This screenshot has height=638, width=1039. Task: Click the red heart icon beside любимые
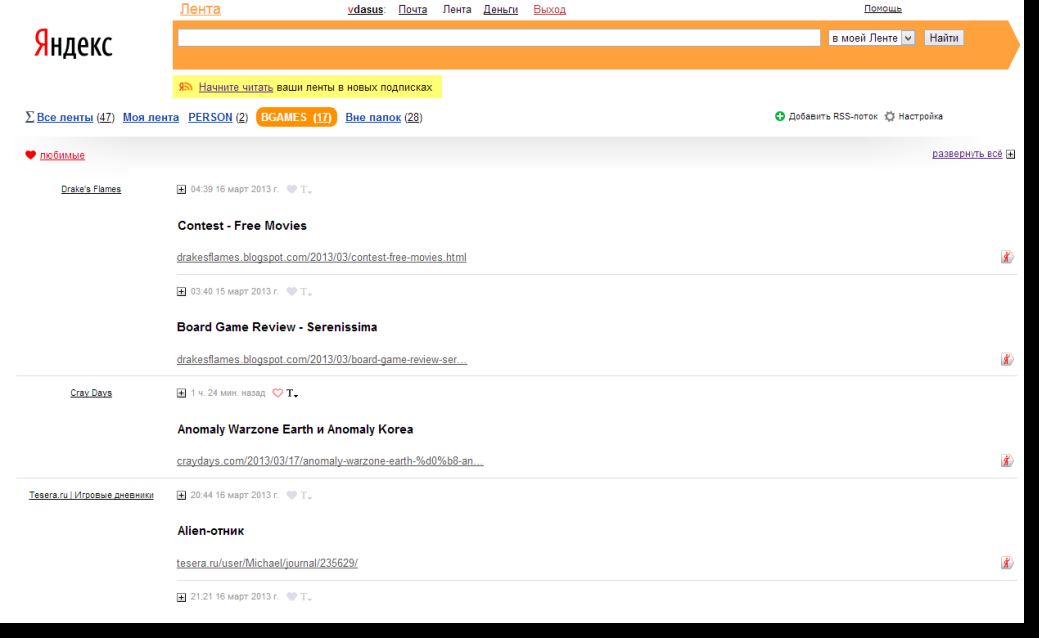pos(30,155)
